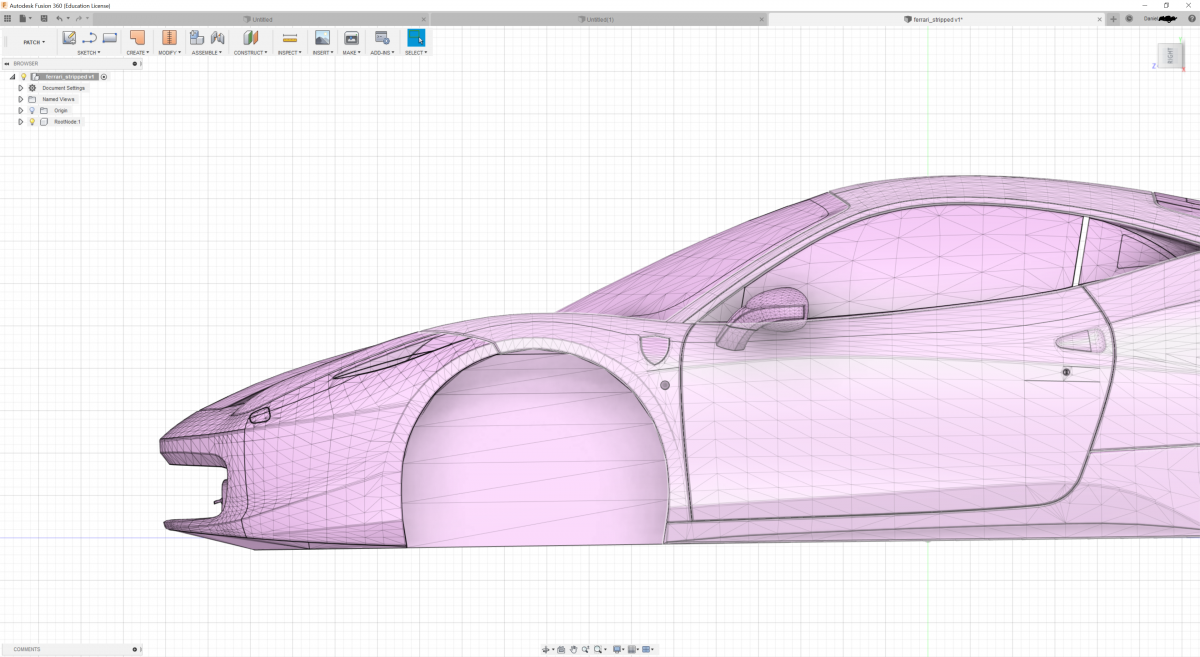Open the ASSEMBLE menu

(207, 53)
